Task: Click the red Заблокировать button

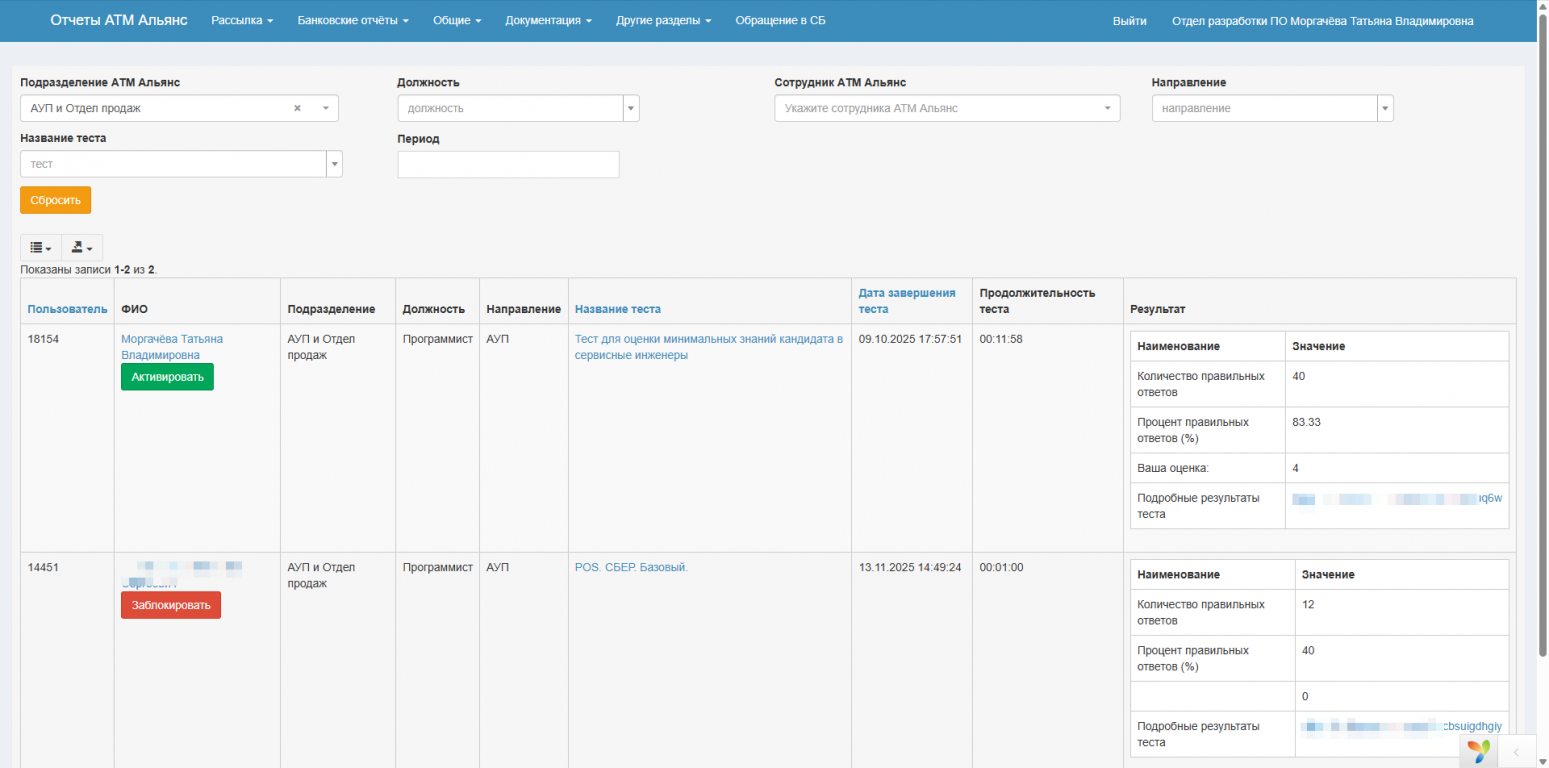Action: click(x=171, y=605)
